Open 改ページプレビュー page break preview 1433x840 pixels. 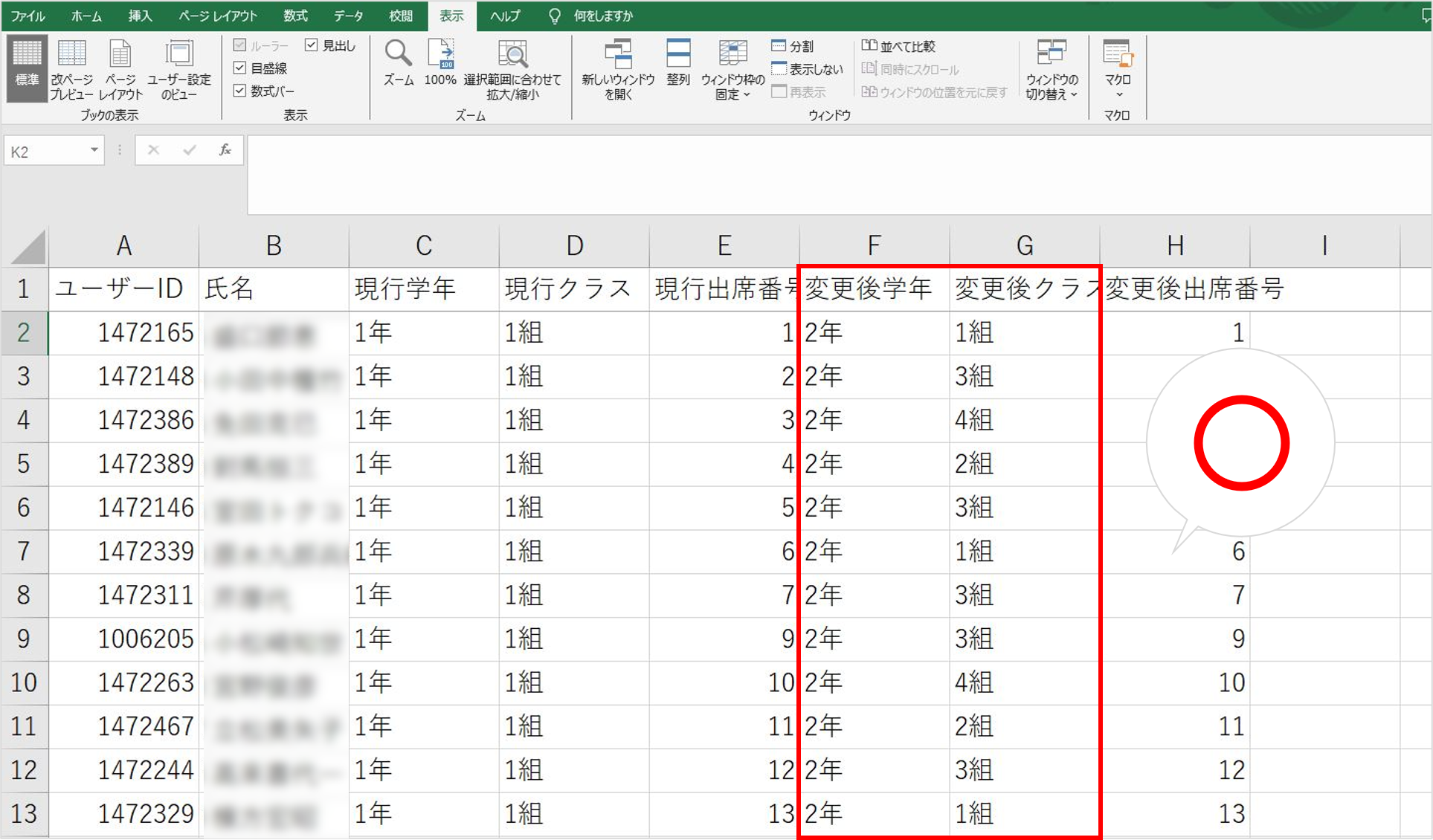[x=71, y=67]
